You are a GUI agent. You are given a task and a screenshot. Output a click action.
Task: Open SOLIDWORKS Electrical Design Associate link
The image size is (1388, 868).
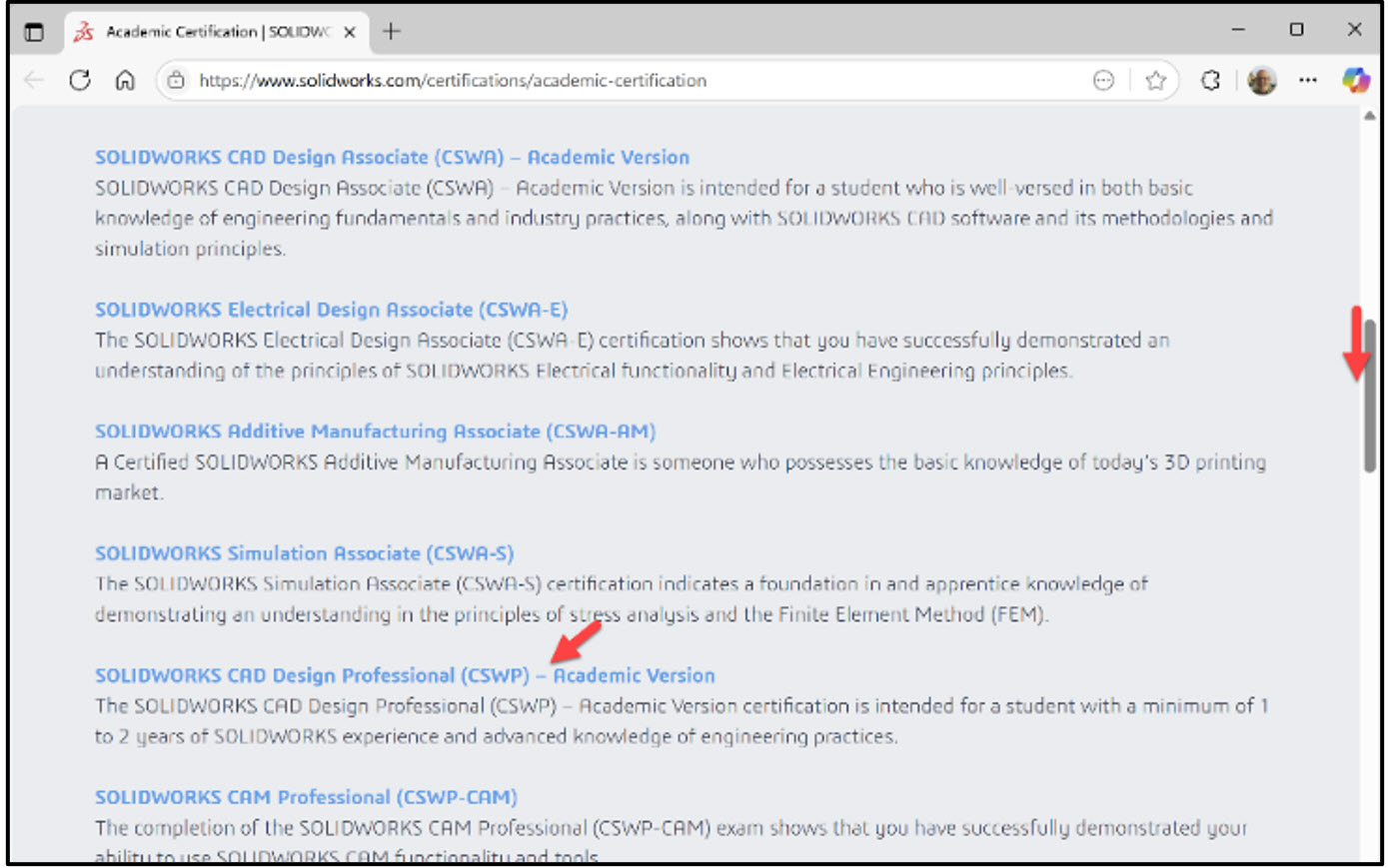[331, 310]
